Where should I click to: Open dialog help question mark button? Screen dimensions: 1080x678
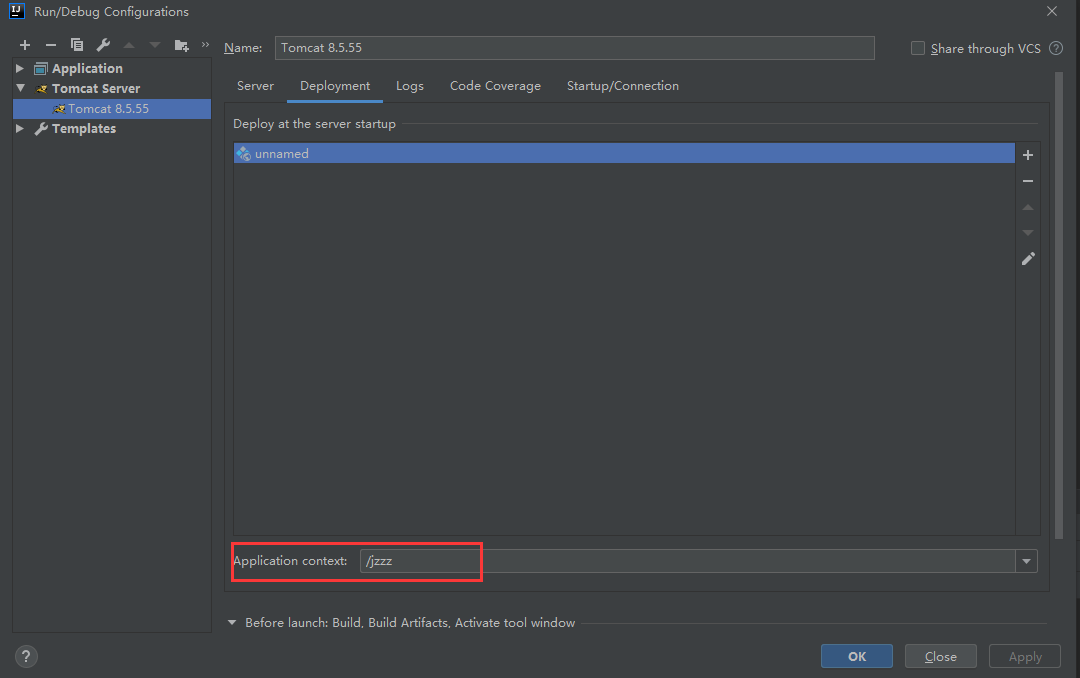(x=26, y=656)
